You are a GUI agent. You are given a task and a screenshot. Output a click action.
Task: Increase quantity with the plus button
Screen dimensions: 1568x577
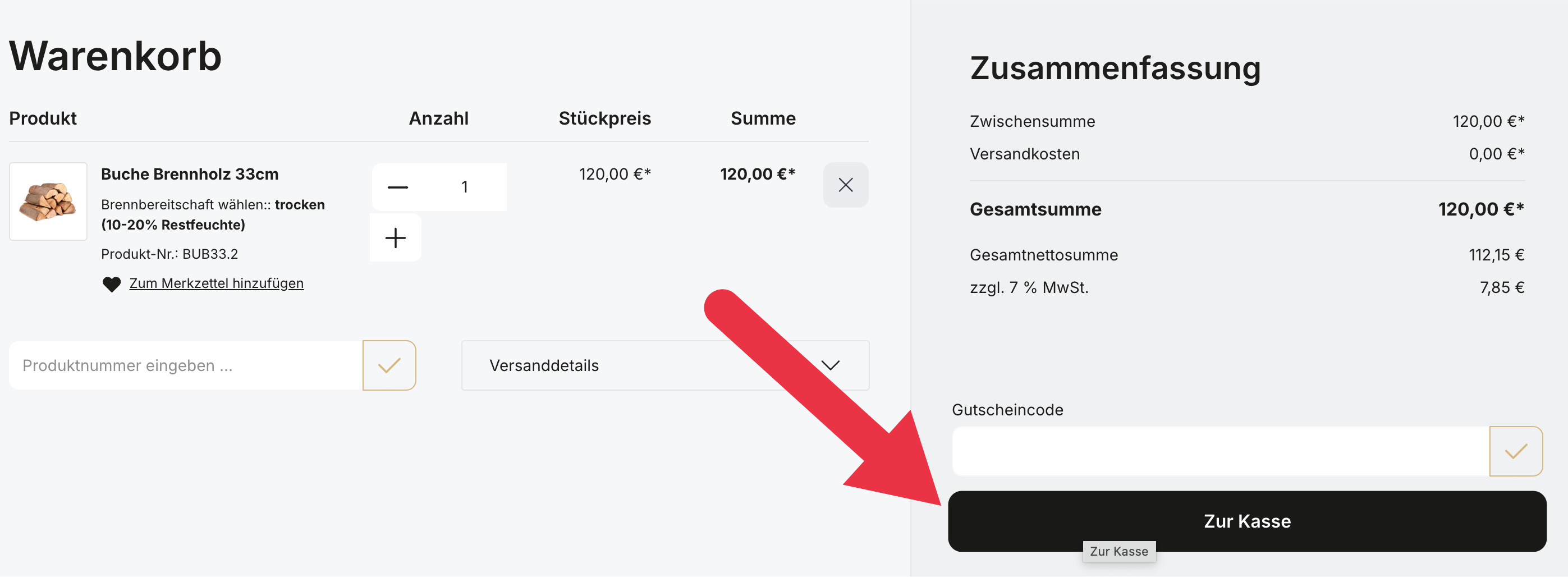click(x=396, y=238)
